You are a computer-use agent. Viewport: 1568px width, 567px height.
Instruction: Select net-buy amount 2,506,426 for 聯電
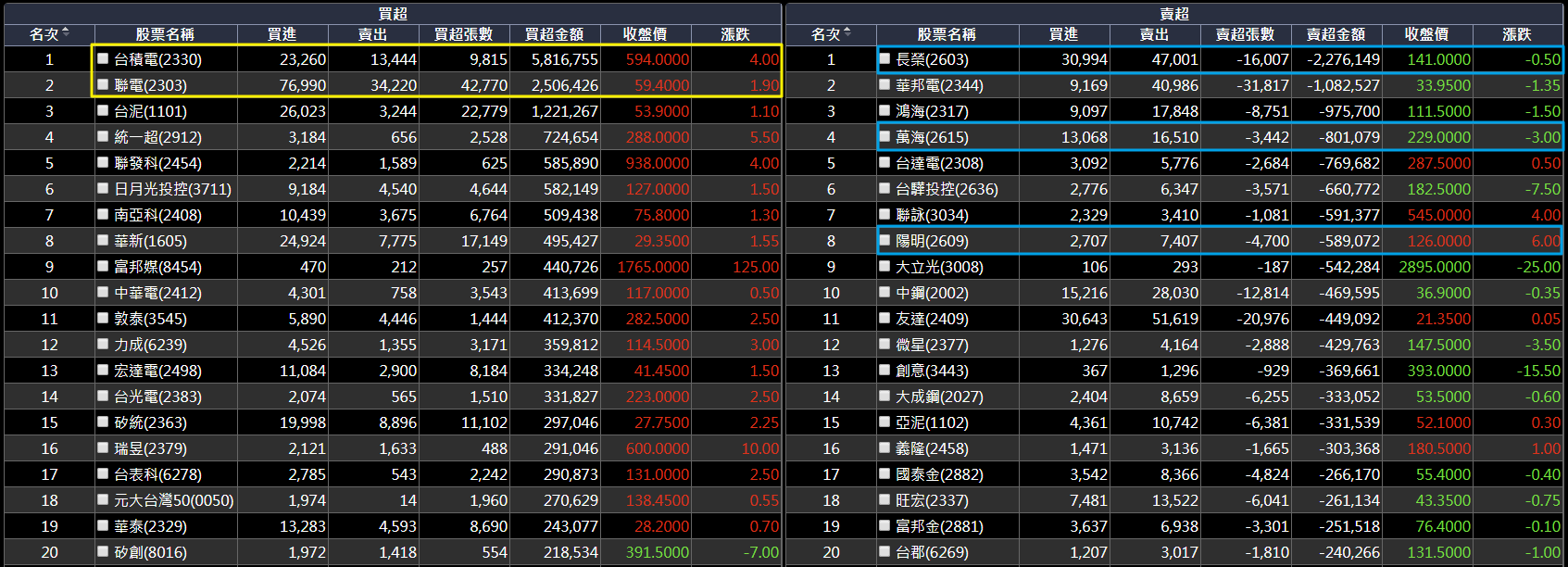click(565, 85)
